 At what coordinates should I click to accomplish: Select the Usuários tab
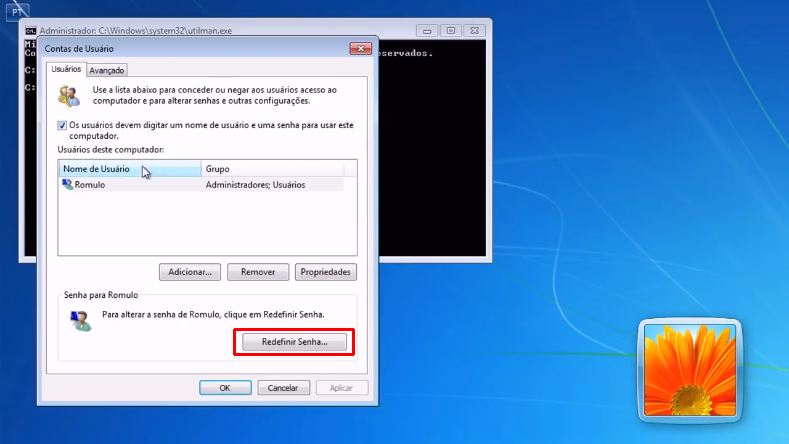tap(66, 69)
